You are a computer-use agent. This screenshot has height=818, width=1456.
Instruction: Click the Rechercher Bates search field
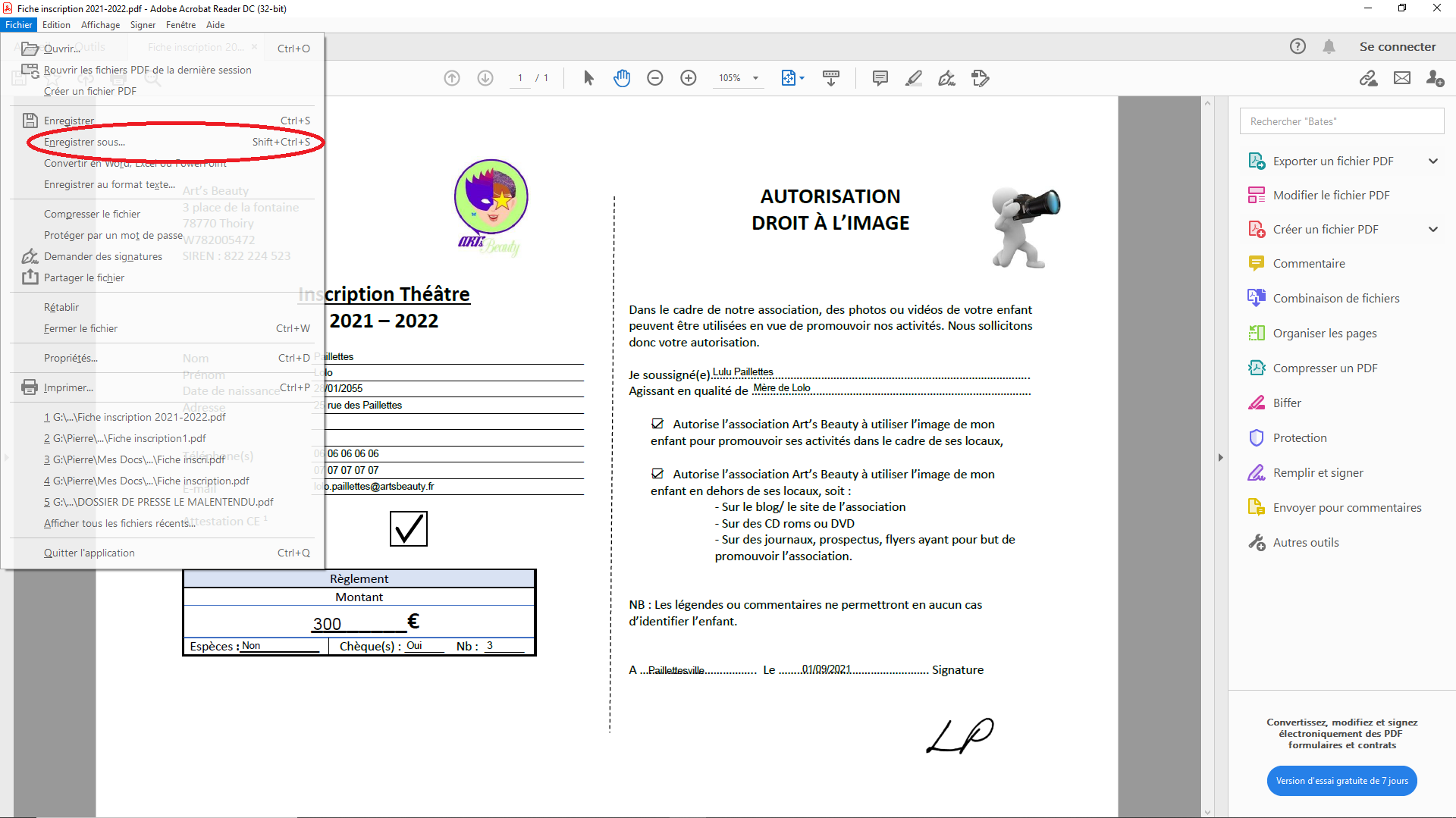(x=1341, y=121)
